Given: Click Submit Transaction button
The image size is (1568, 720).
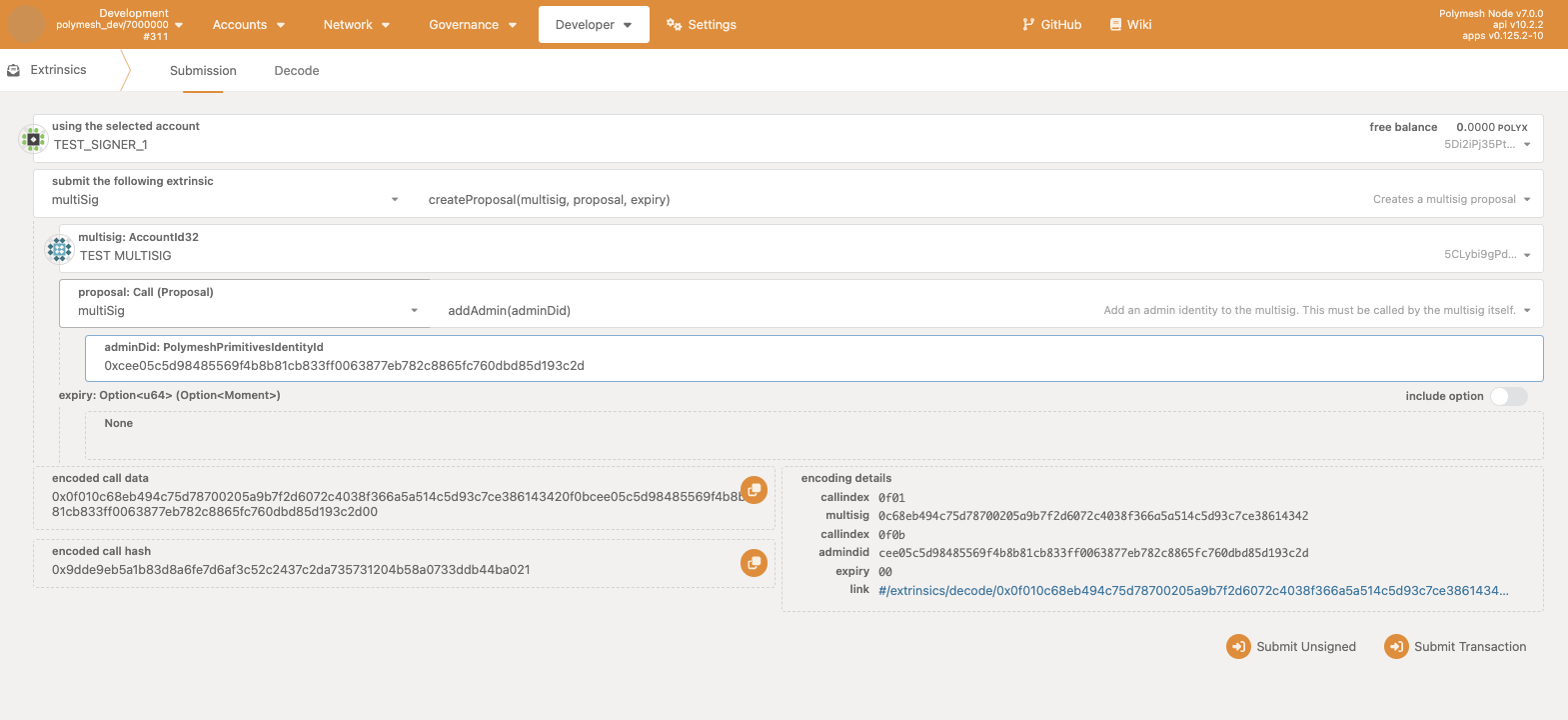Looking at the screenshot, I should click(x=1455, y=647).
